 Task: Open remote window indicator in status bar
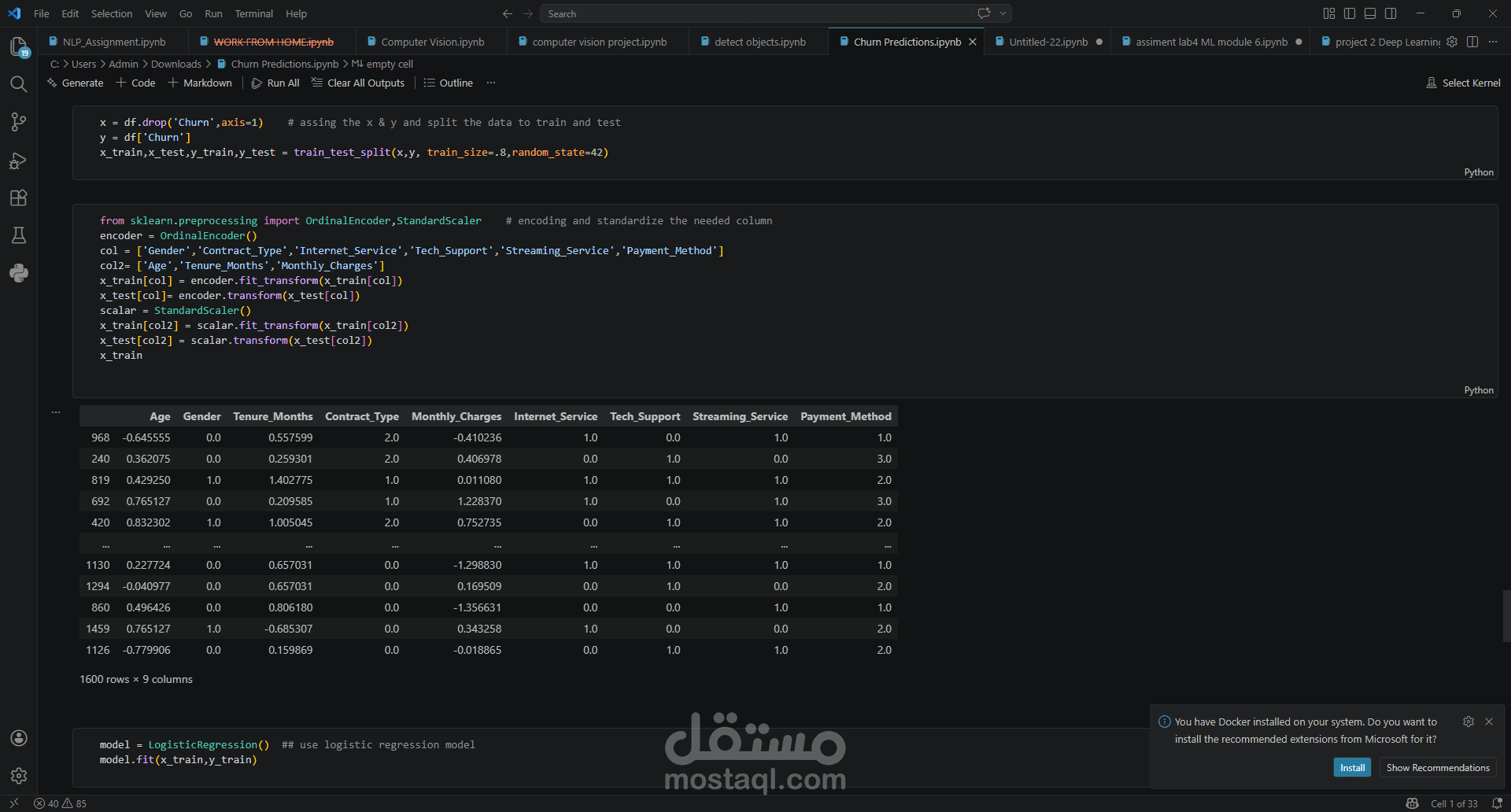(14, 803)
